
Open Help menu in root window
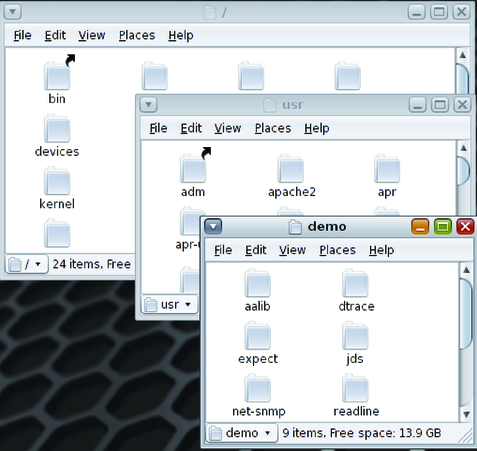181,35
